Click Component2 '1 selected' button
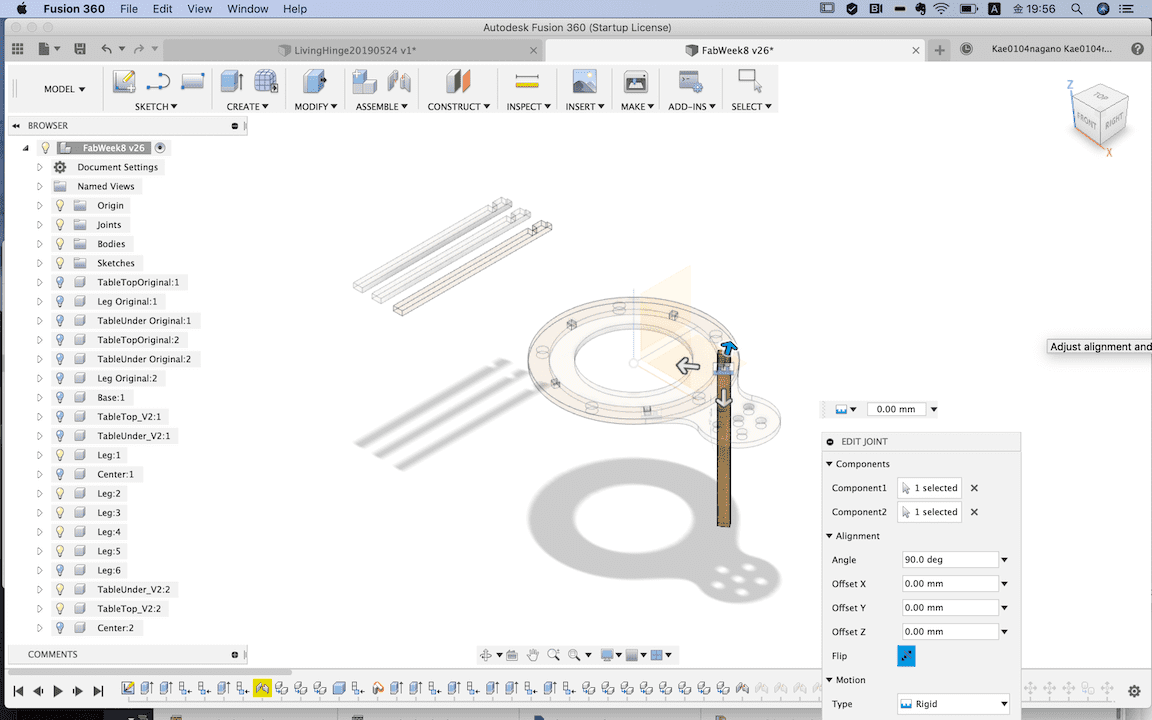Image resolution: width=1152 pixels, height=720 pixels. click(929, 512)
